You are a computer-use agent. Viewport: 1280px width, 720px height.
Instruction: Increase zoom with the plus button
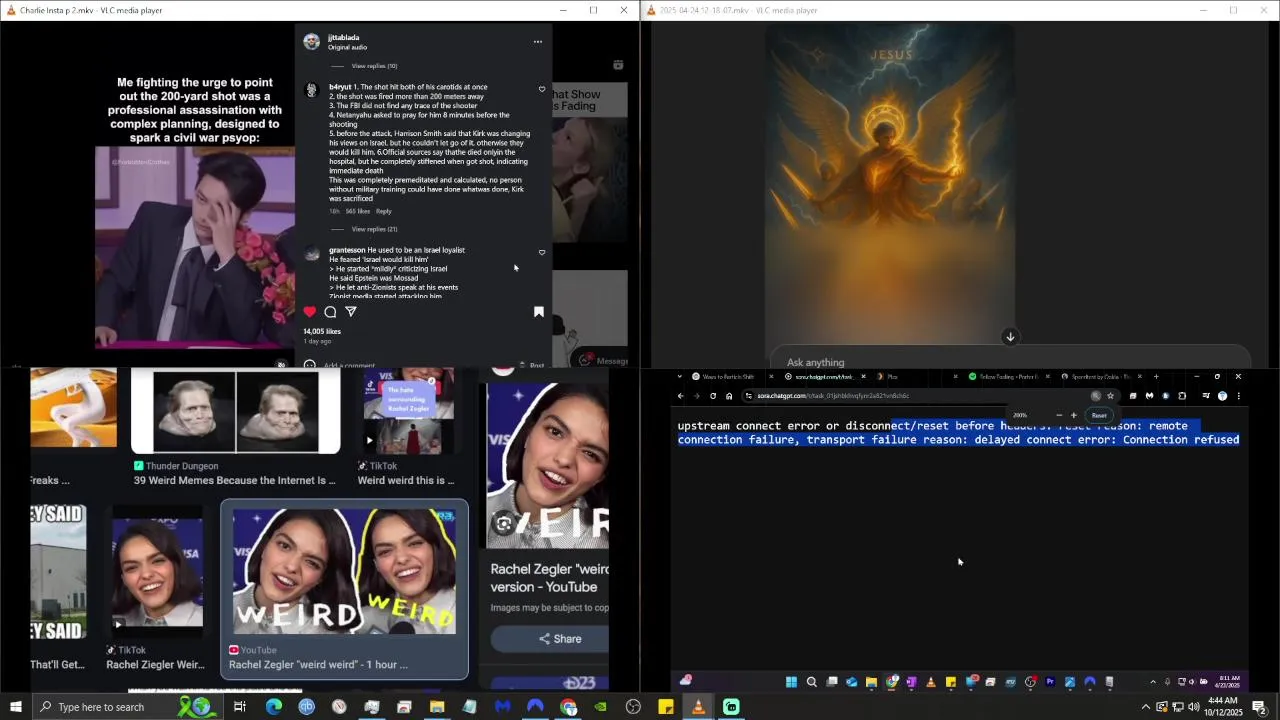1074,415
